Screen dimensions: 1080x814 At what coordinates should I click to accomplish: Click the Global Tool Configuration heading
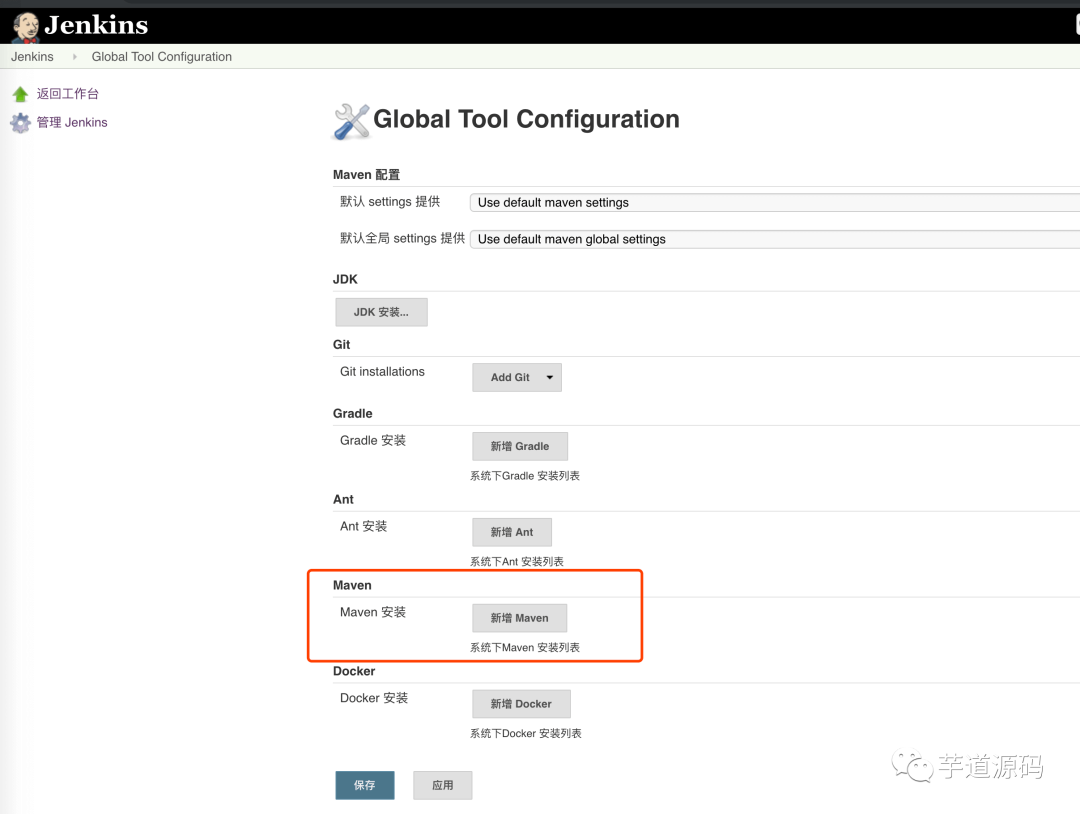[x=526, y=119]
